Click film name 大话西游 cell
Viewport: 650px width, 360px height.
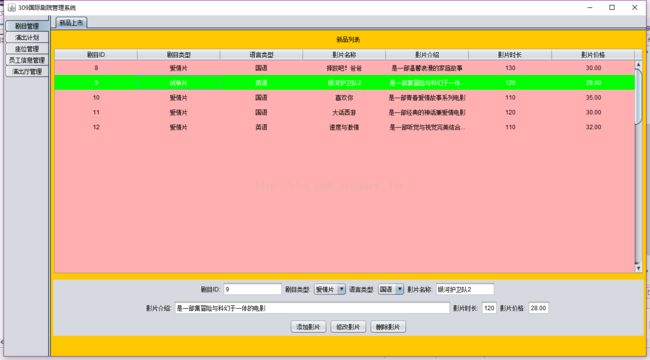(x=344, y=112)
